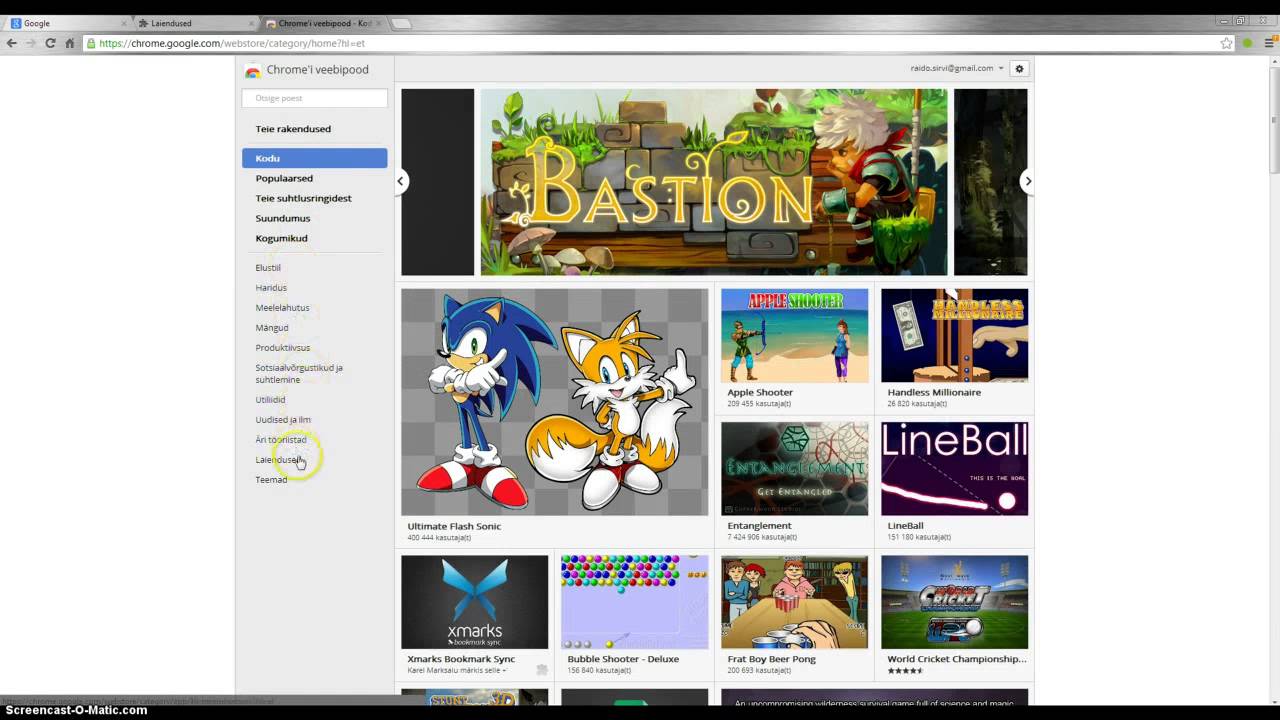Show next banner with right arrow

[x=1027, y=181]
